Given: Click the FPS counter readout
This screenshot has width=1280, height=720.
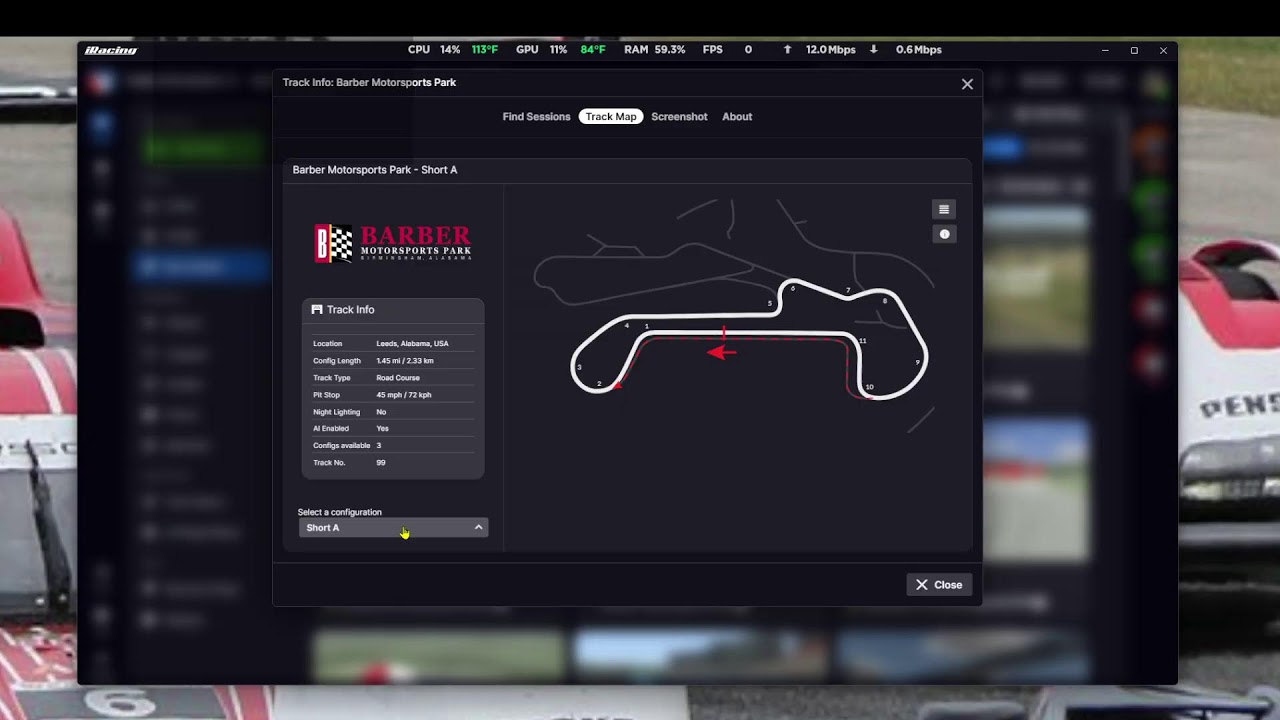Looking at the screenshot, I should click(727, 50).
